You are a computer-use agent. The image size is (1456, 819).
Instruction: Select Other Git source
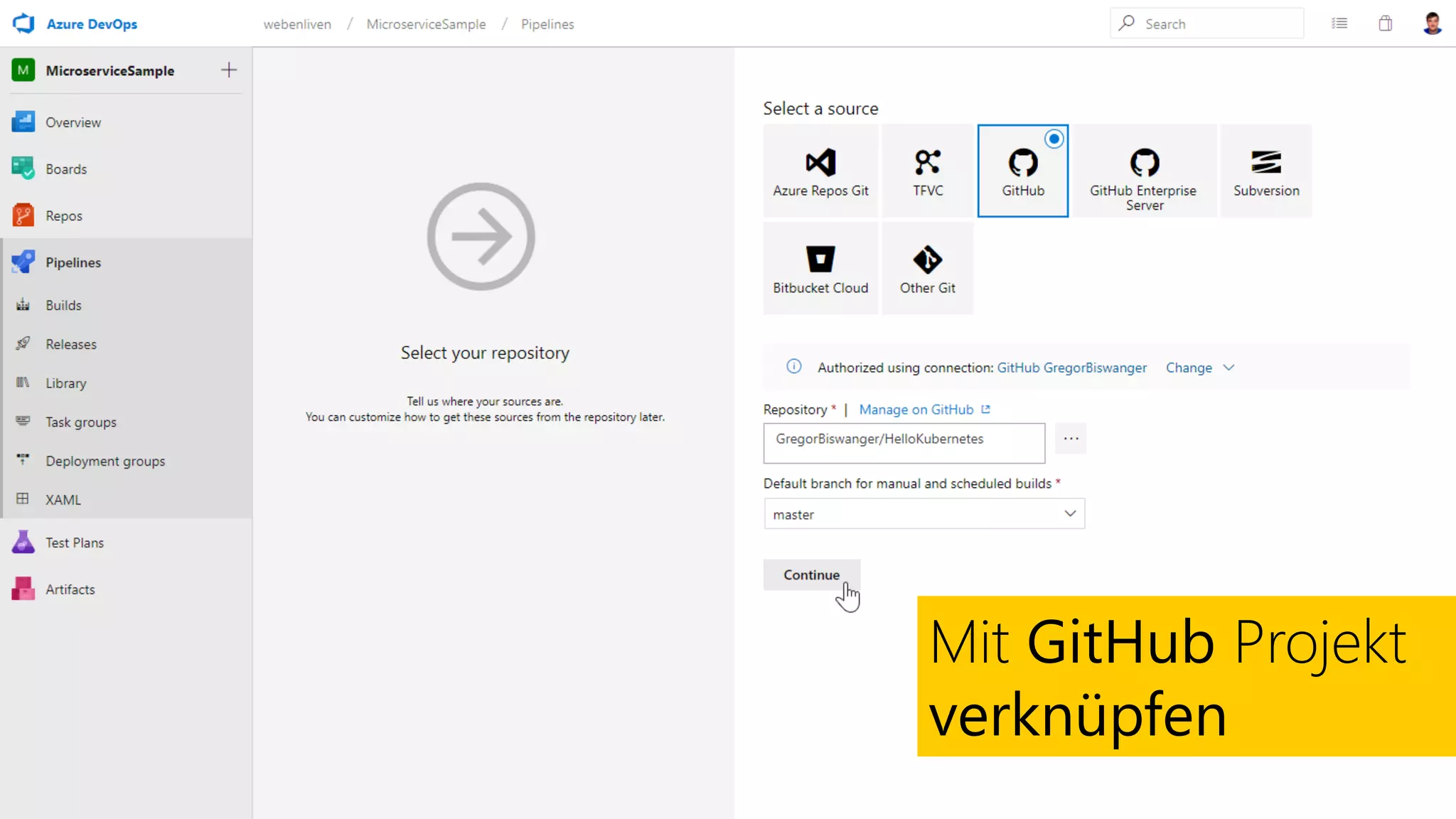point(928,268)
